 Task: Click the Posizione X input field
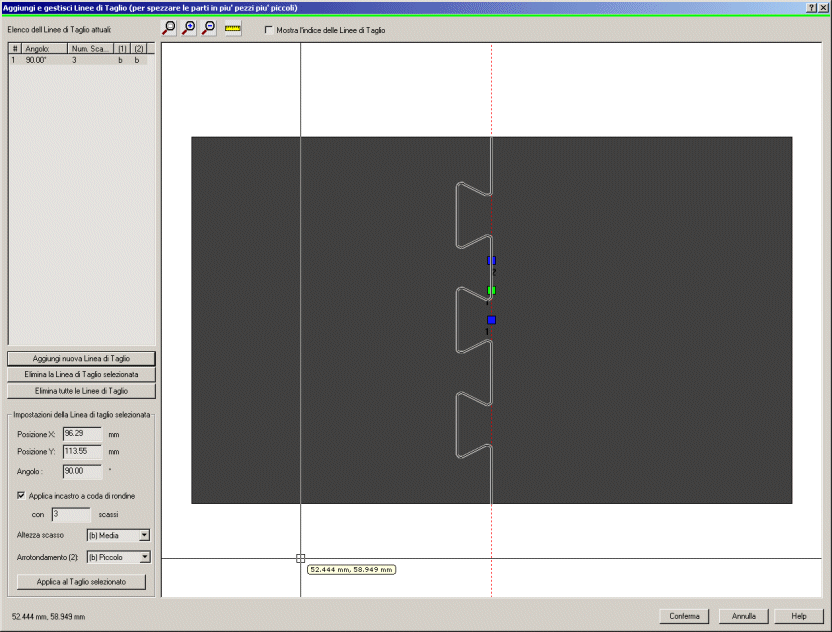82,434
